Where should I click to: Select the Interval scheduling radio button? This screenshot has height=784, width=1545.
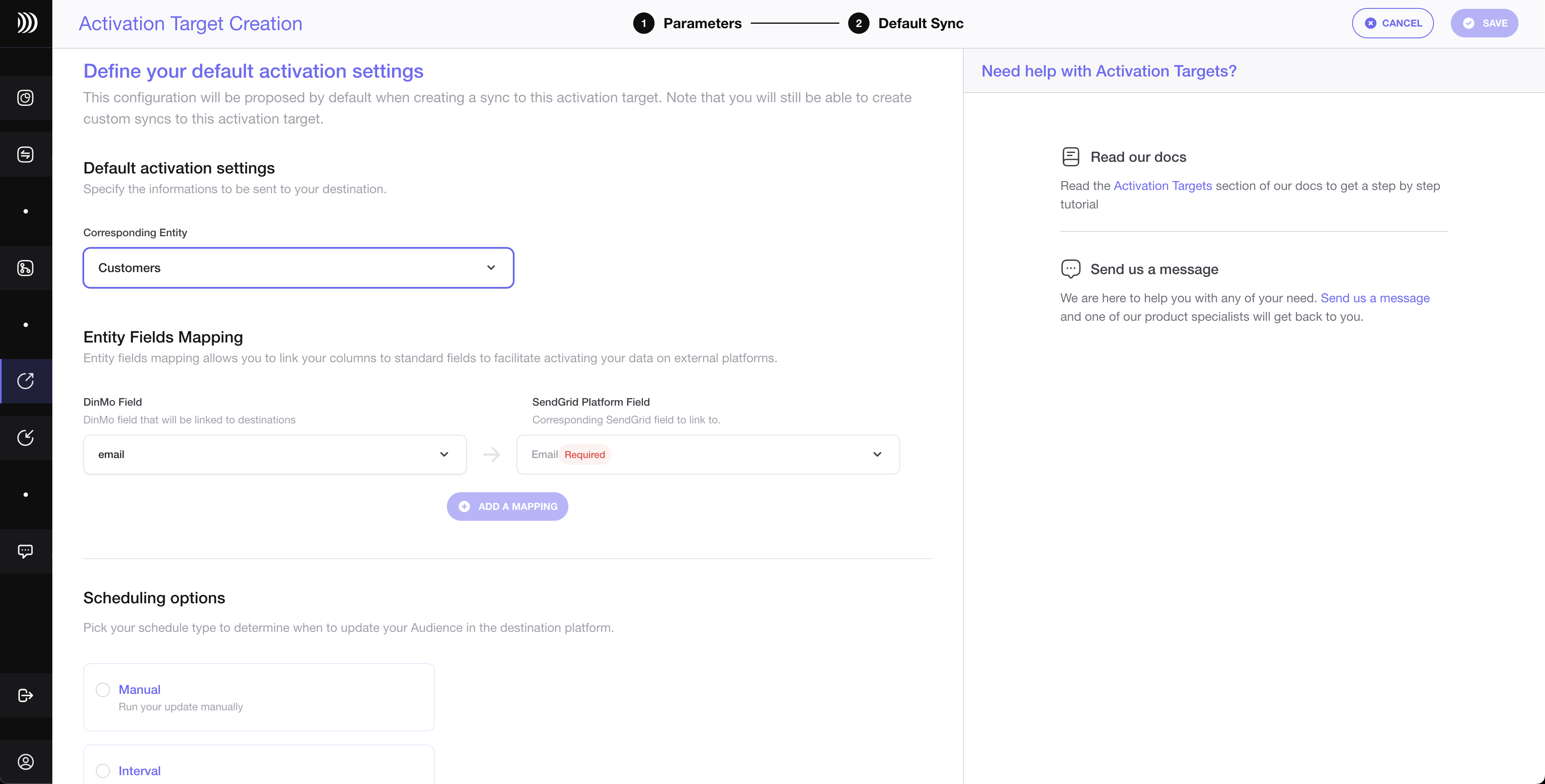[x=103, y=771]
